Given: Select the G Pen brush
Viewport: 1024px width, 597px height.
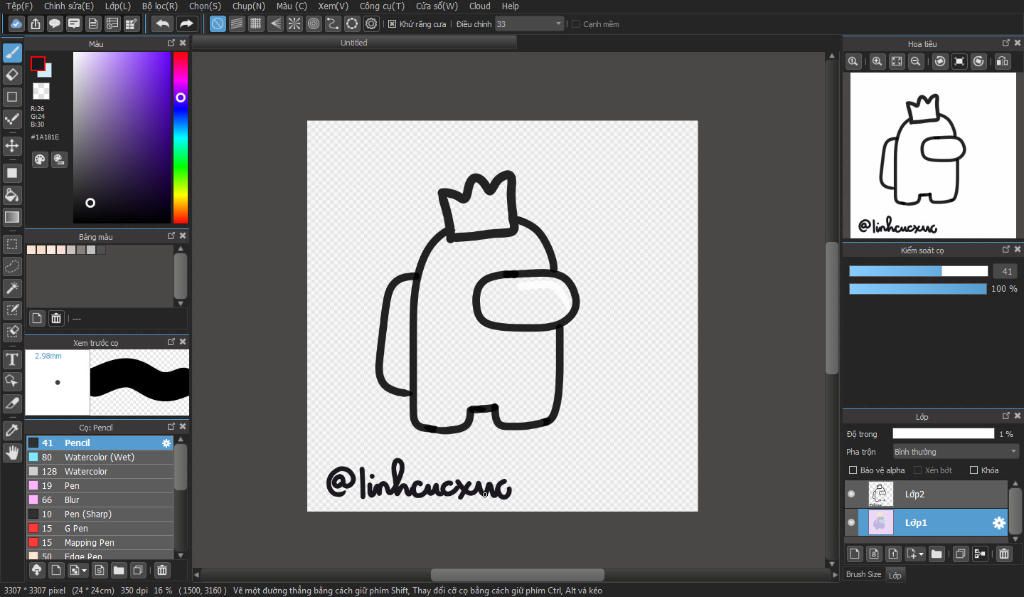Looking at the screenshot, I should (x=100, y=528).
